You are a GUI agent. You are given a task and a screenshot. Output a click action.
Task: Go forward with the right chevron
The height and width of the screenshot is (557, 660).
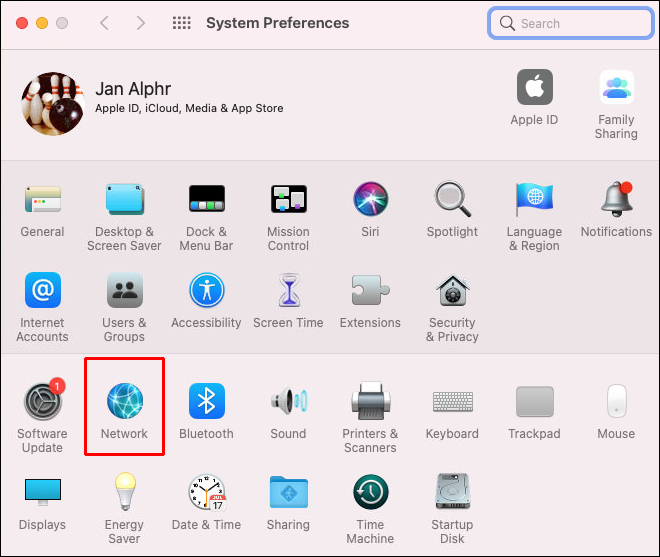[x=141, y=23]
